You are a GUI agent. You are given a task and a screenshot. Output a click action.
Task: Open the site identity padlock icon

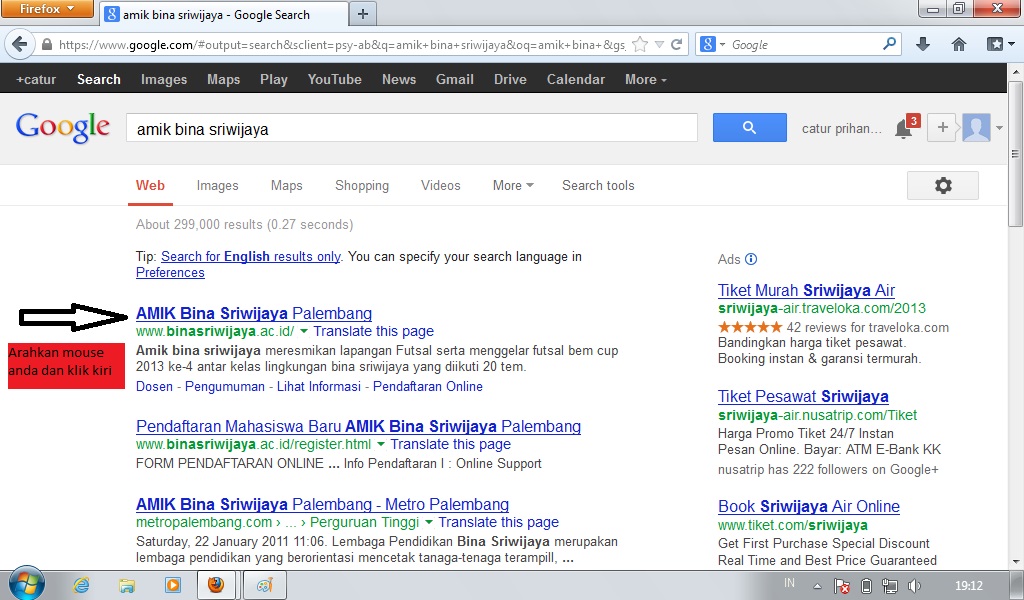click(46, 44)
